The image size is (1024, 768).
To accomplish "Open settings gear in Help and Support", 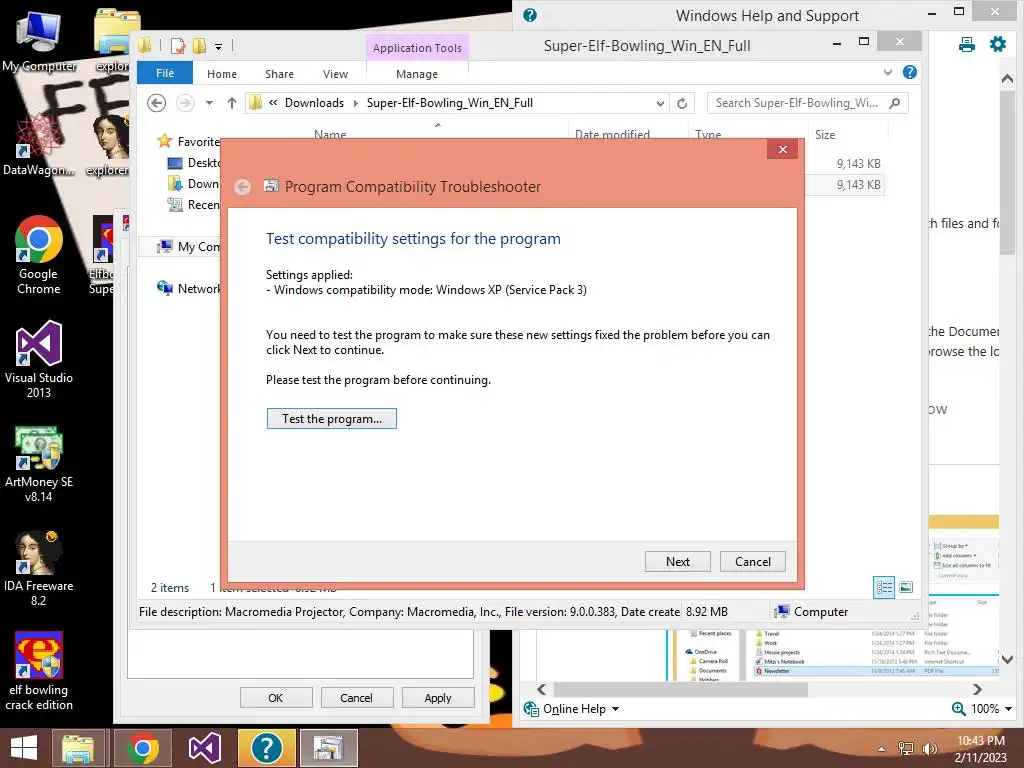I will tap(997, 44).
